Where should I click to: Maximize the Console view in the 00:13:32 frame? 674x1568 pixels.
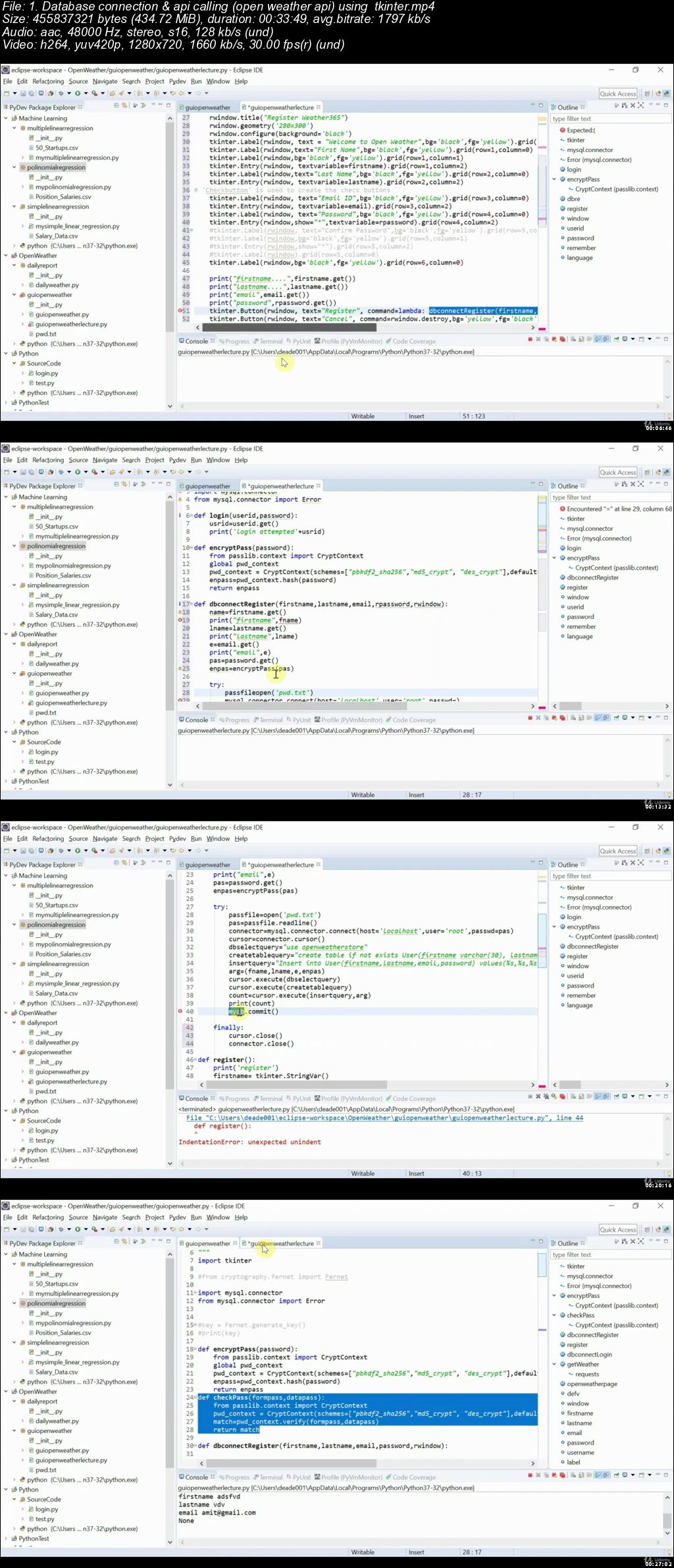point(666,718)
